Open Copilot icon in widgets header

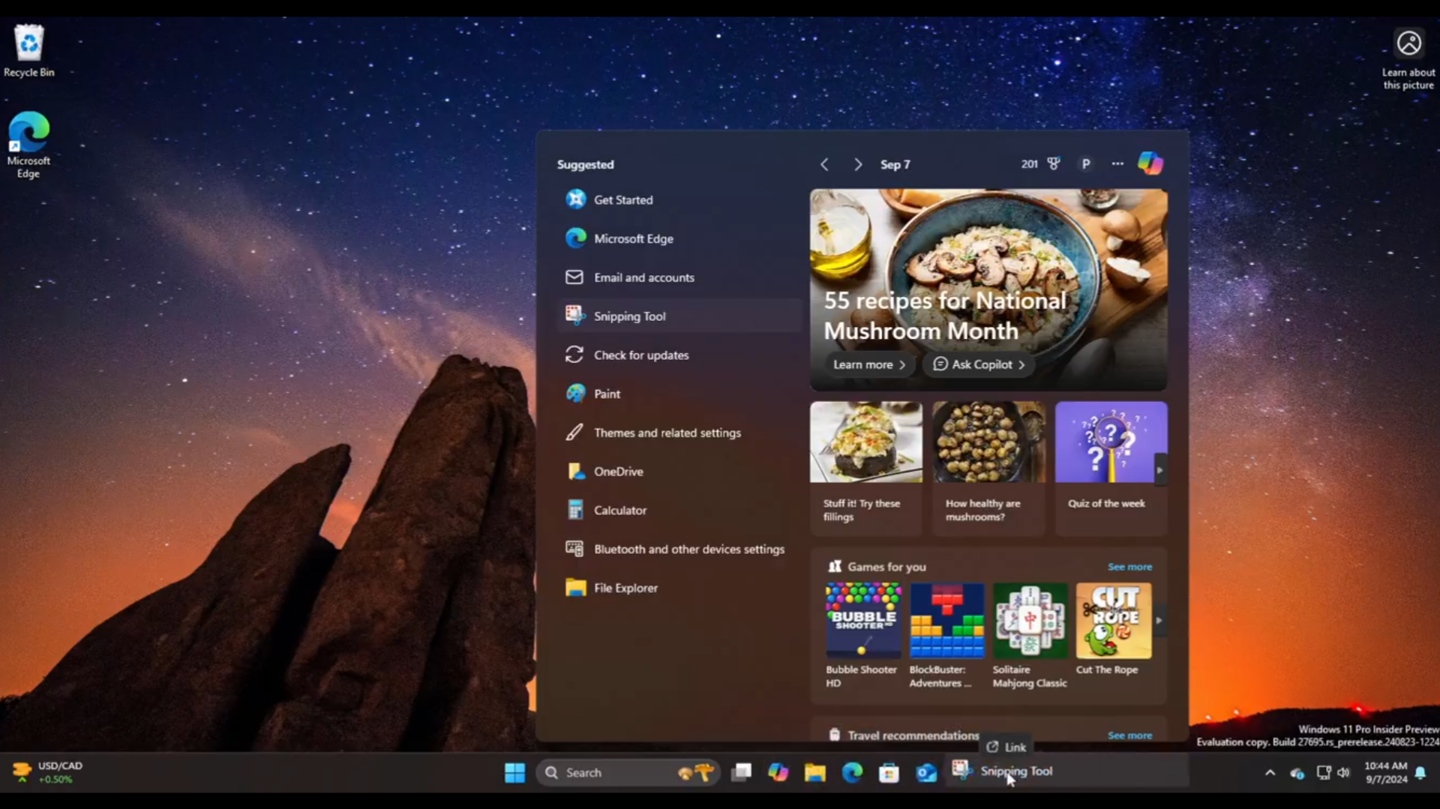click(x=1150, y=163)
